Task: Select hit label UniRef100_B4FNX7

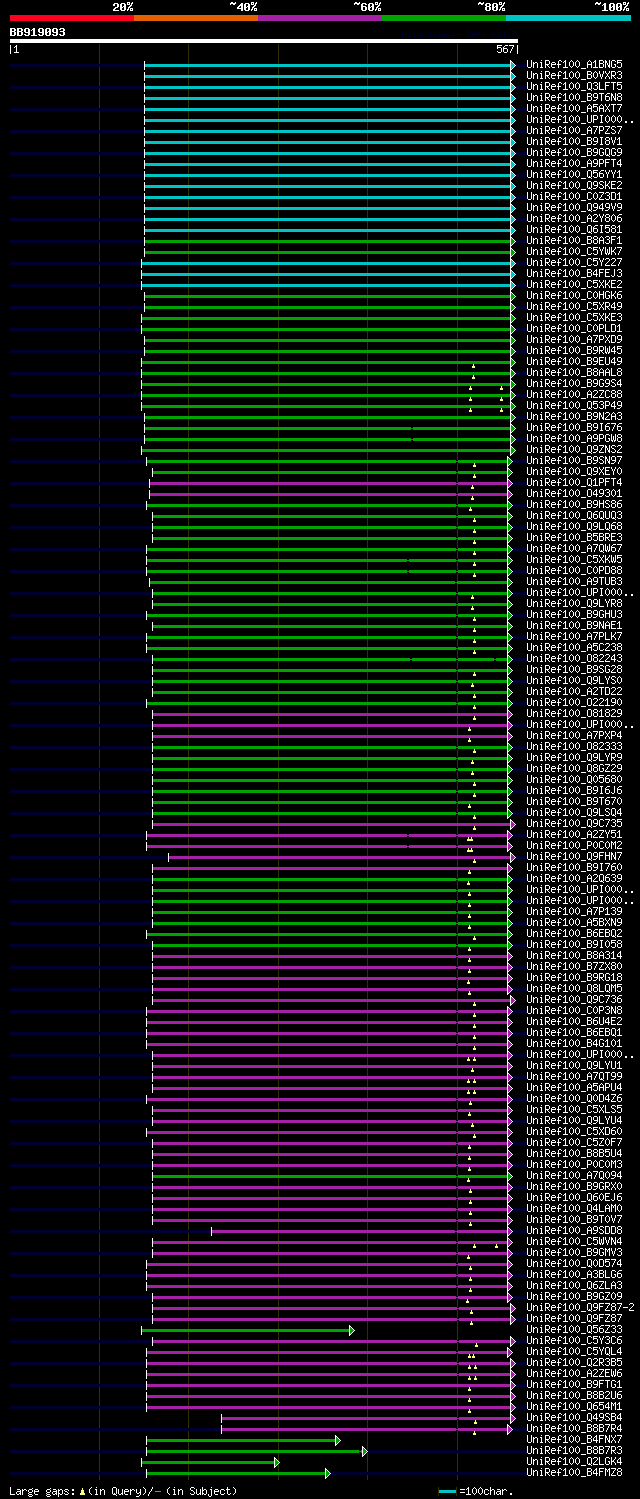Action: pos(574,1439)
